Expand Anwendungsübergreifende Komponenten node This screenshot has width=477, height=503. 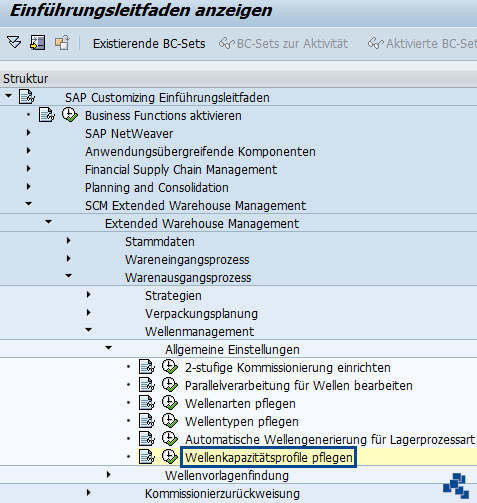[29, 151]
